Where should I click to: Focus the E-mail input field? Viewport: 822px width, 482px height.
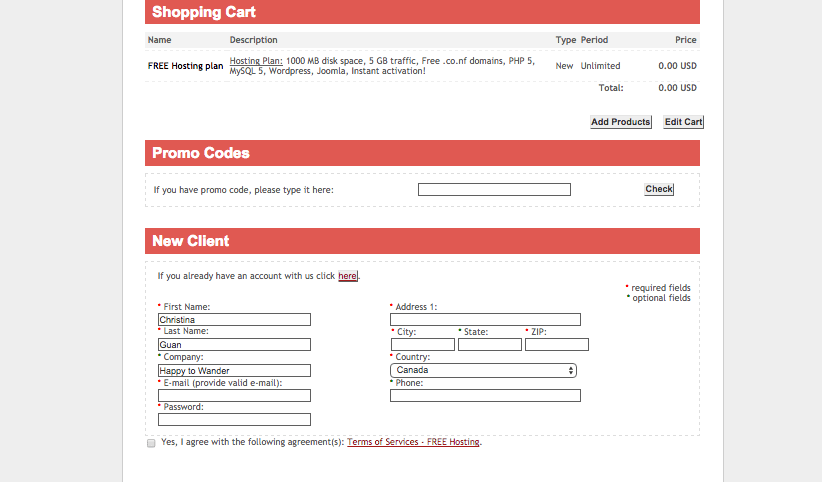234,395
